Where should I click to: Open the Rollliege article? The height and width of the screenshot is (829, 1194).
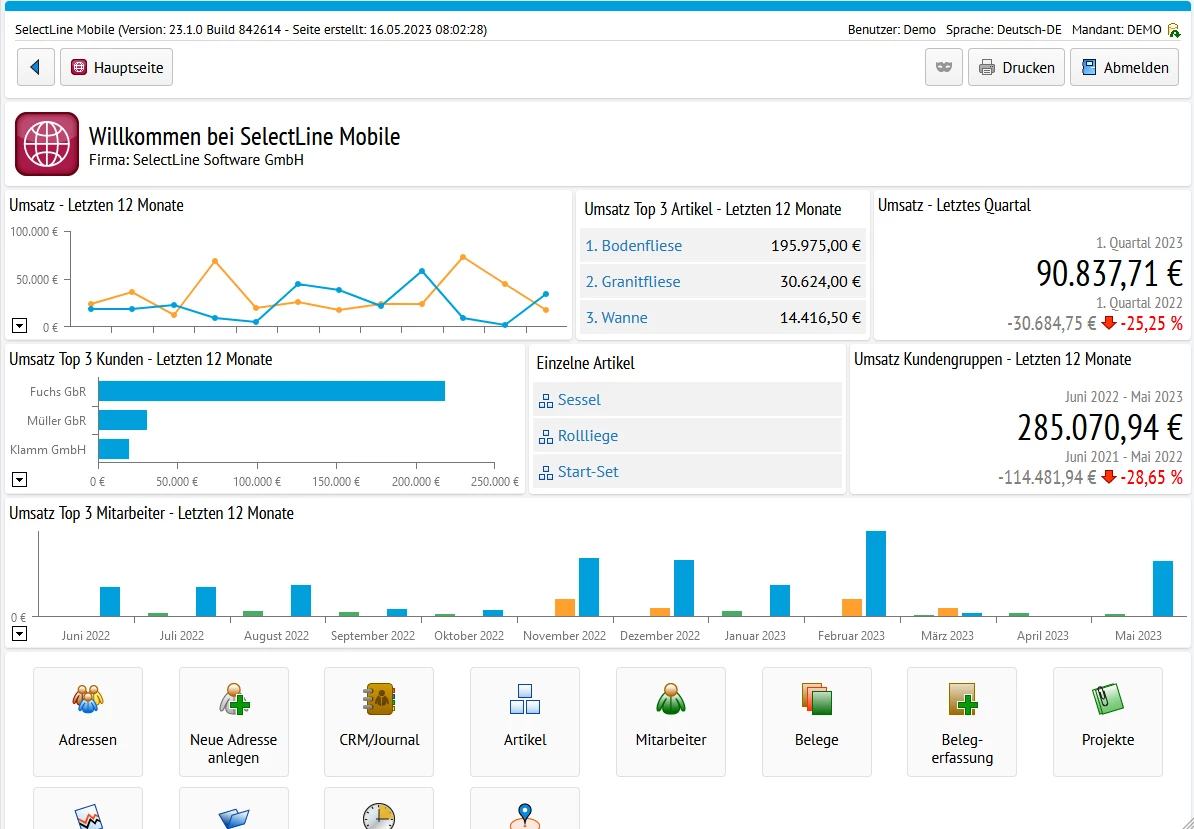coord(588,435)
